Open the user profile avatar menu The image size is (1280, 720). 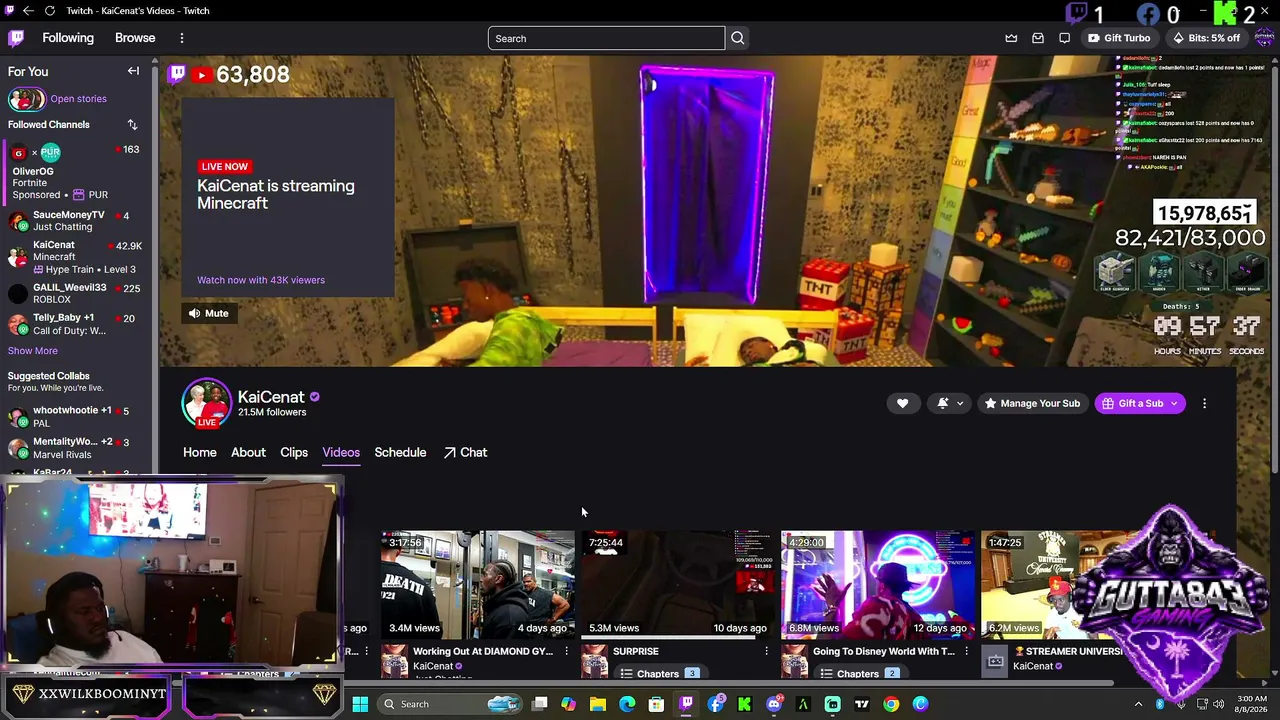click(1264, 38)
